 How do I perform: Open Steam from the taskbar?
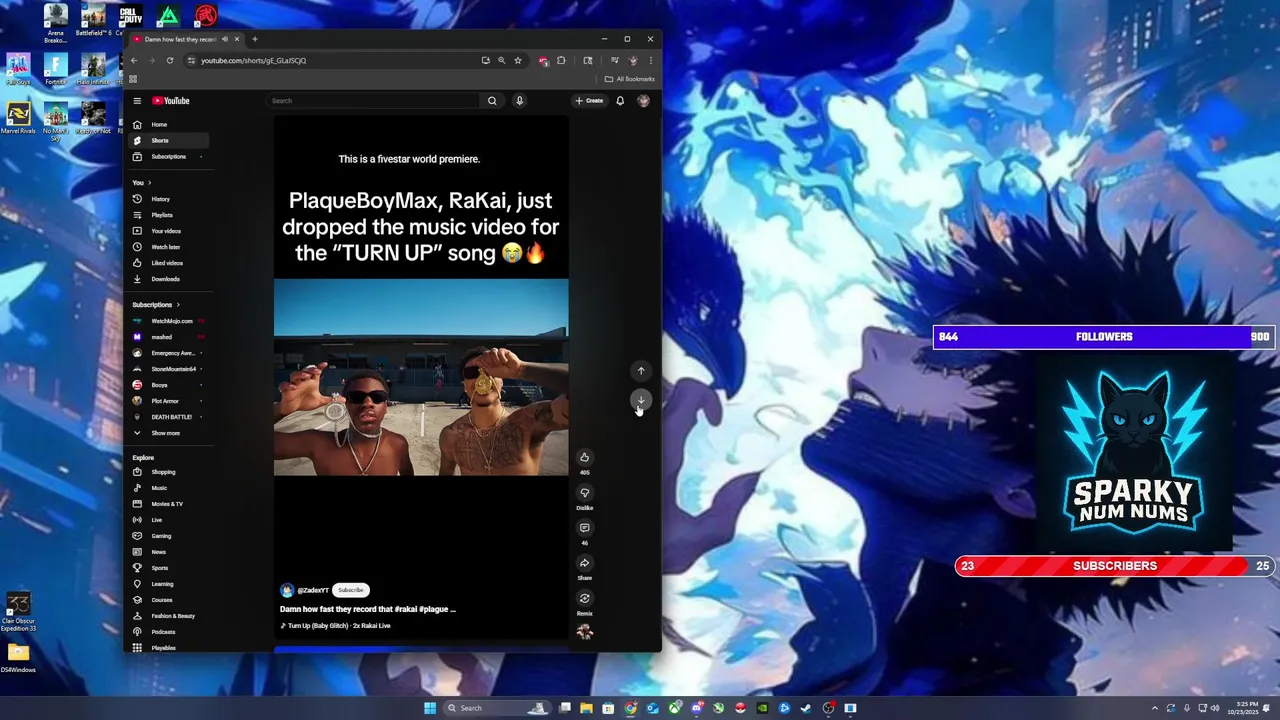pyautogui.click(x=806, y=708)
